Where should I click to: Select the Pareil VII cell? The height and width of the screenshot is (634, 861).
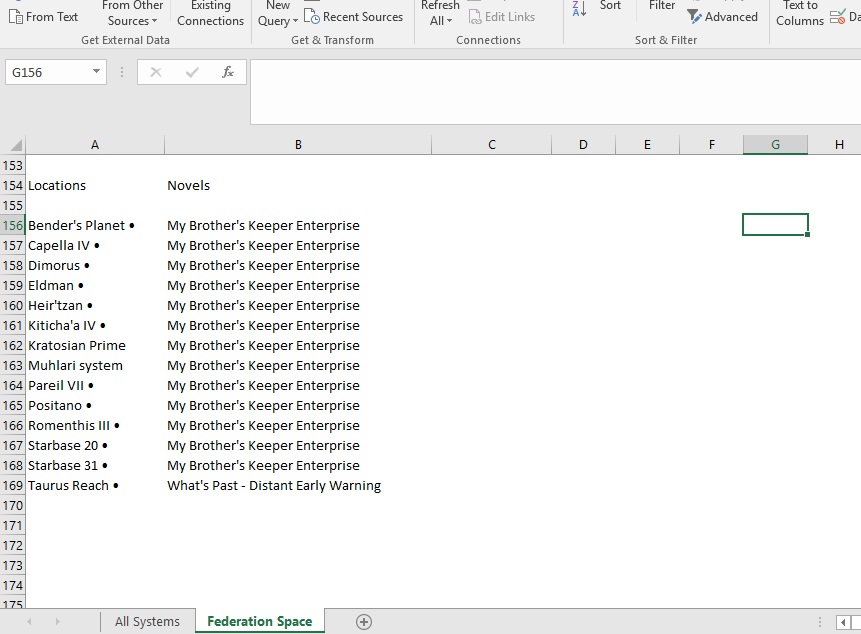point(95,386)
